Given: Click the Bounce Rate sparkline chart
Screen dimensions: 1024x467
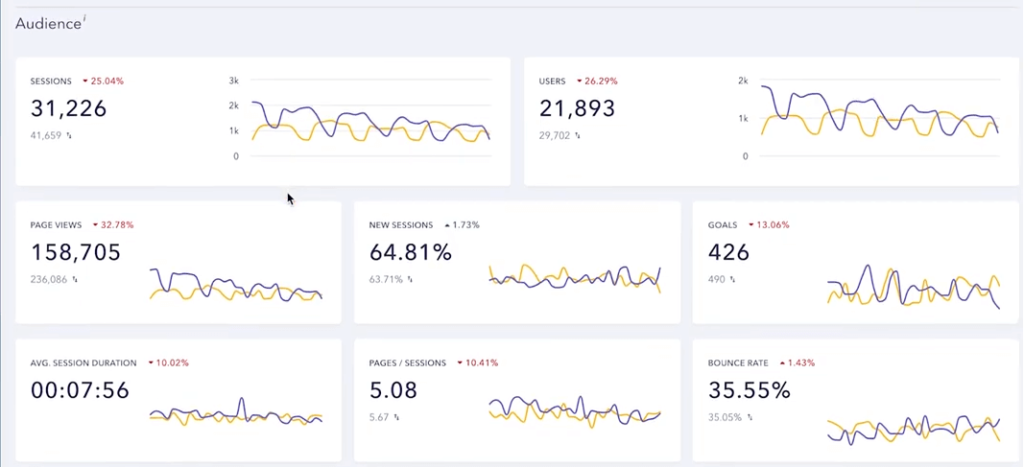Looking at the screenshot, I should click(914, 429).
